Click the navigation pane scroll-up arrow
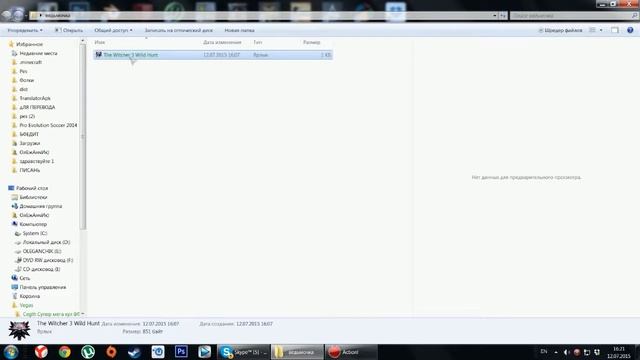The width and height of the screenshot is (640, 360). pyautogui.click(x=83, y=41)
